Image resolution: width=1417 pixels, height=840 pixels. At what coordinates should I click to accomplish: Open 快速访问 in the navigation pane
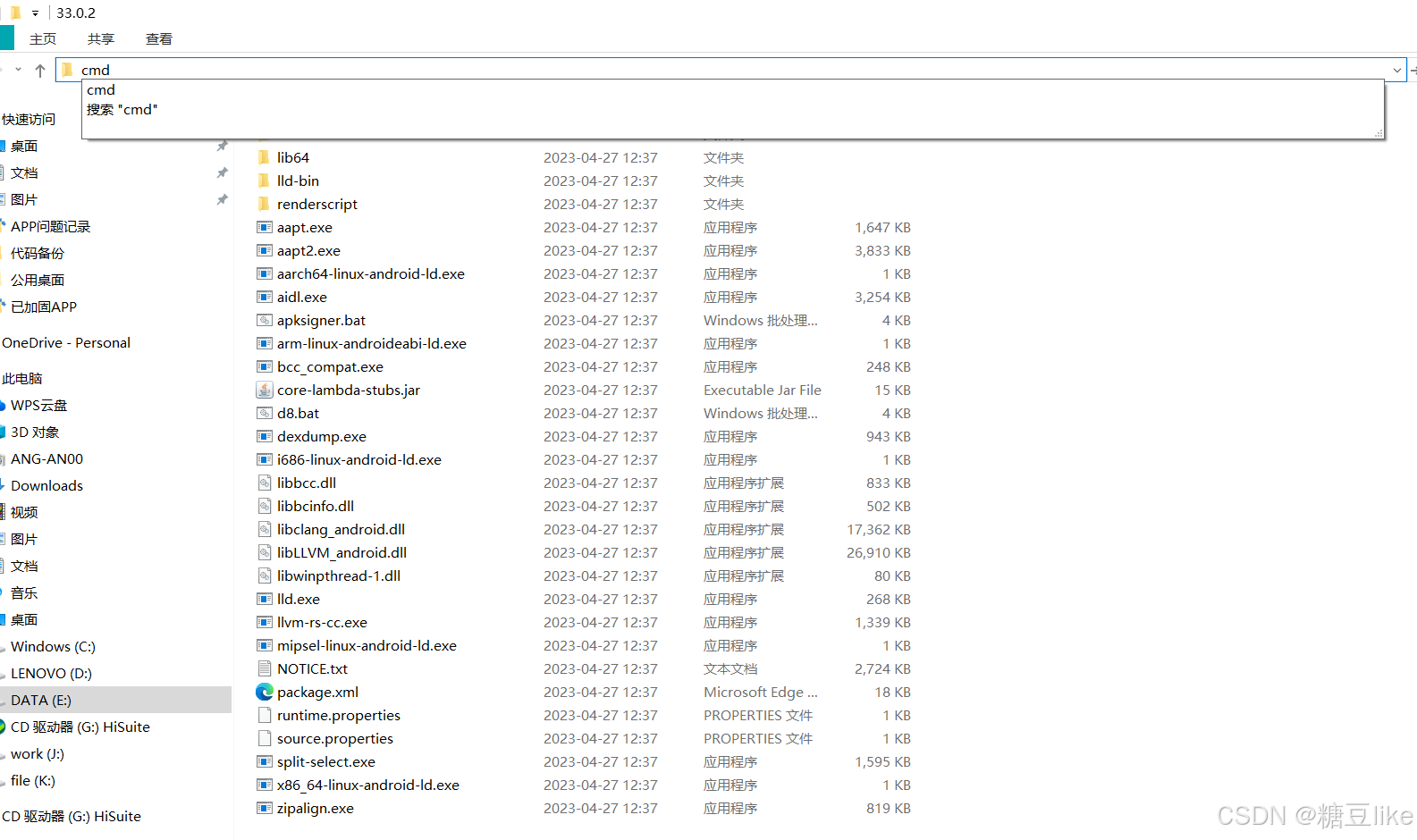pos(29,120)
